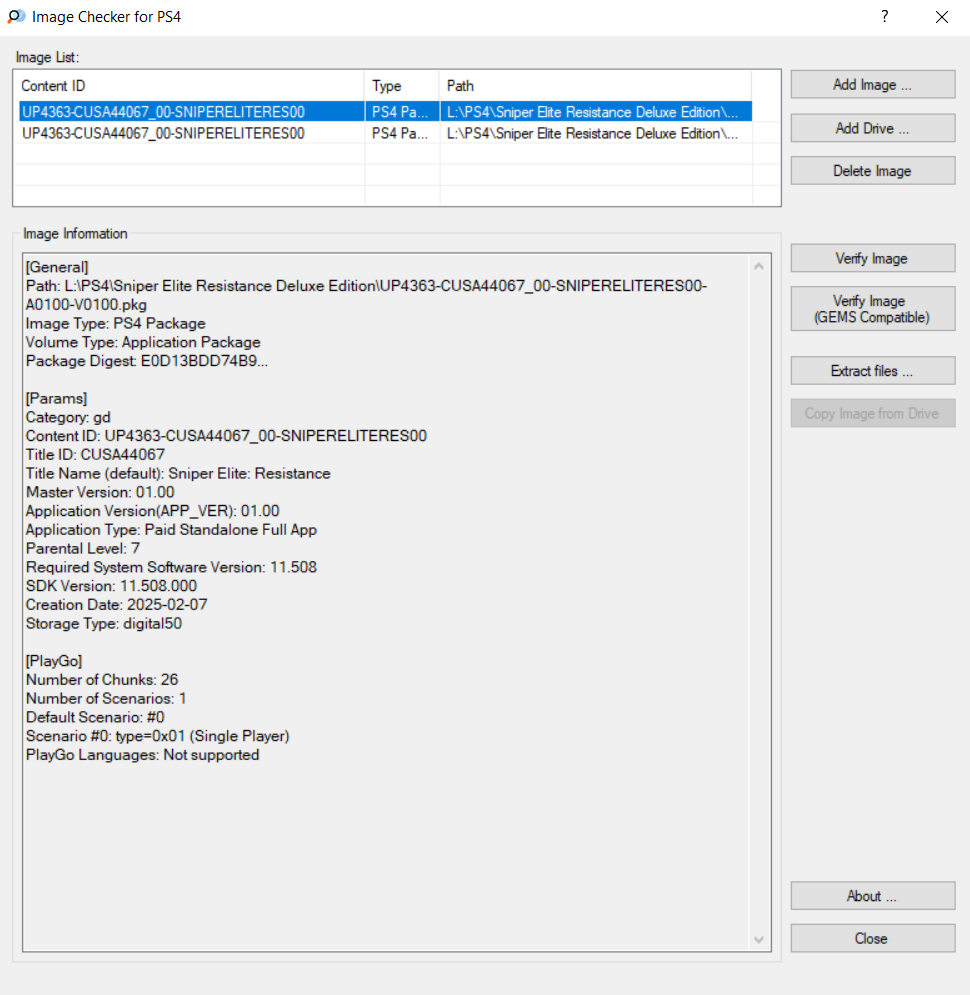Click the Add Drive button

[872, 128]
